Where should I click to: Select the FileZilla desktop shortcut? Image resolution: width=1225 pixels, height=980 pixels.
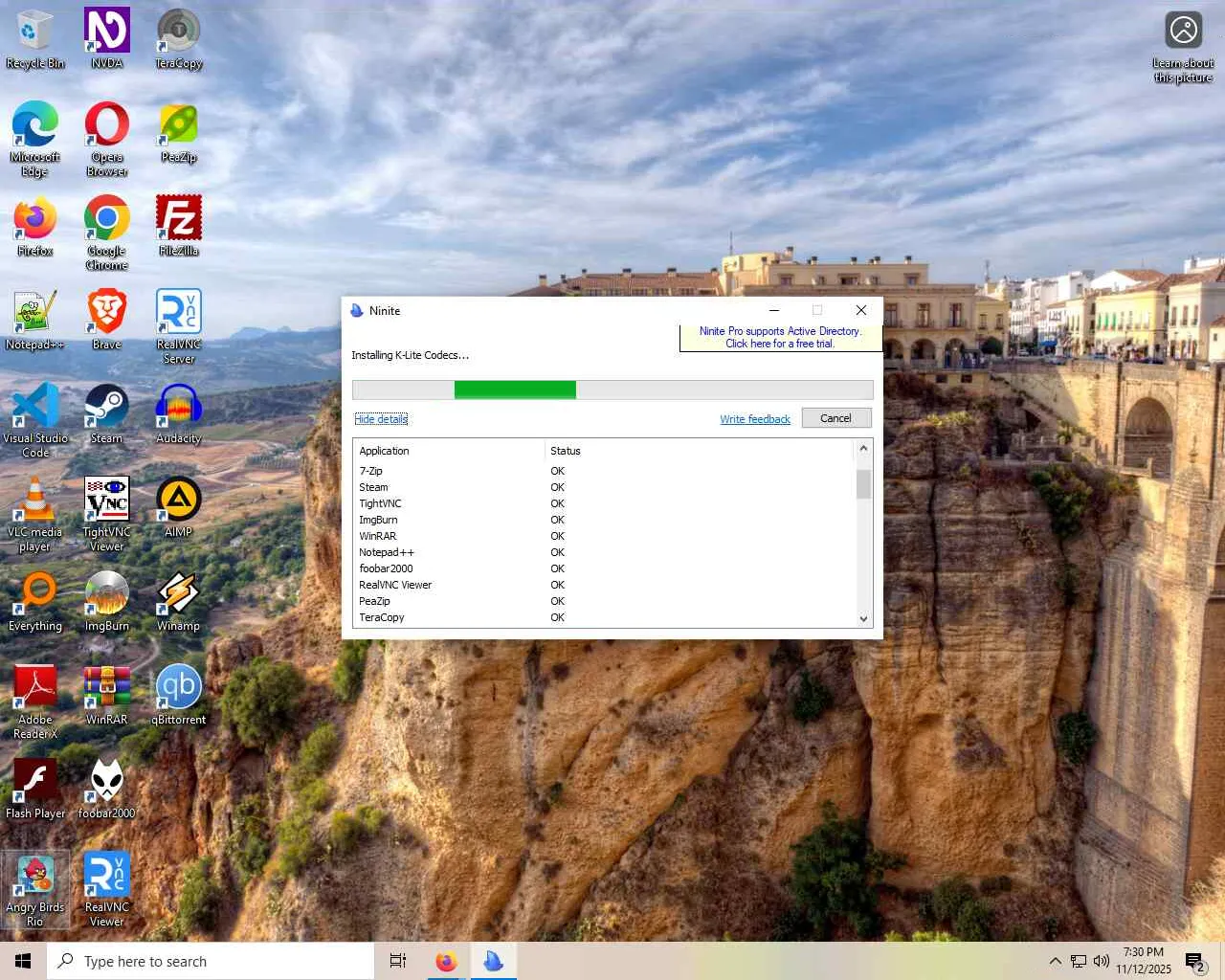[x=179, y=227]
